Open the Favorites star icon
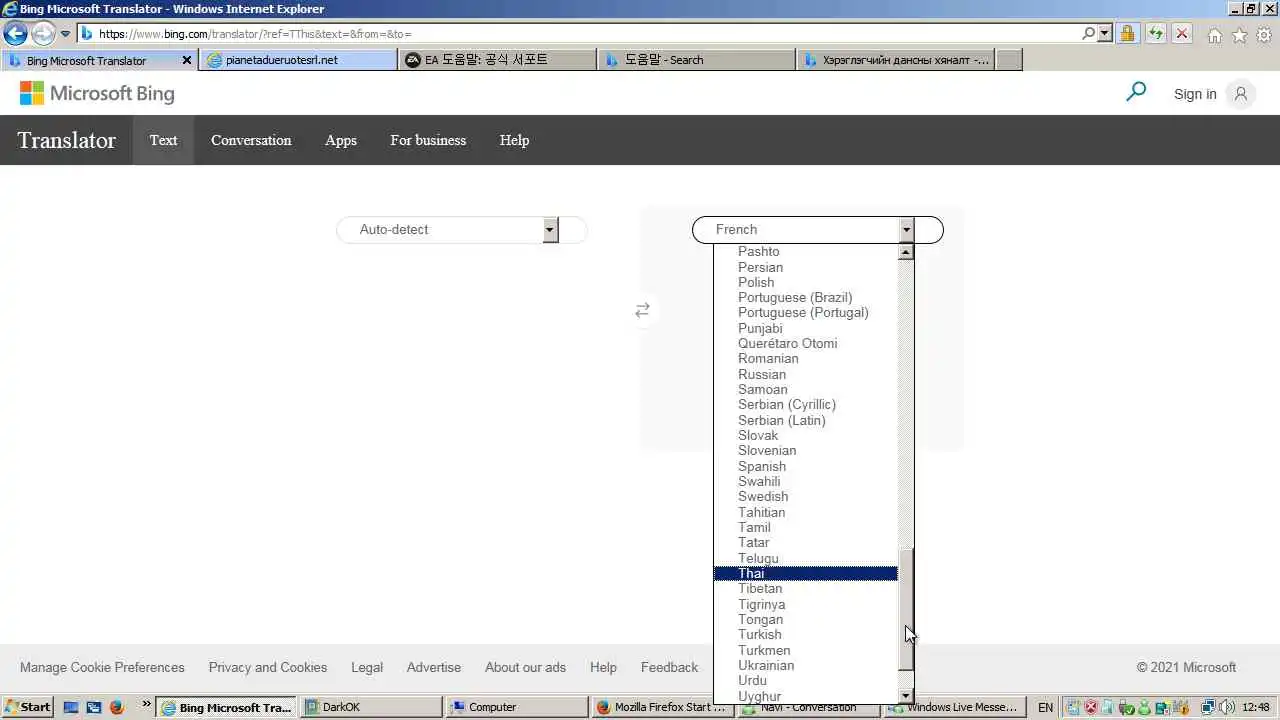 pos(1239,35)
